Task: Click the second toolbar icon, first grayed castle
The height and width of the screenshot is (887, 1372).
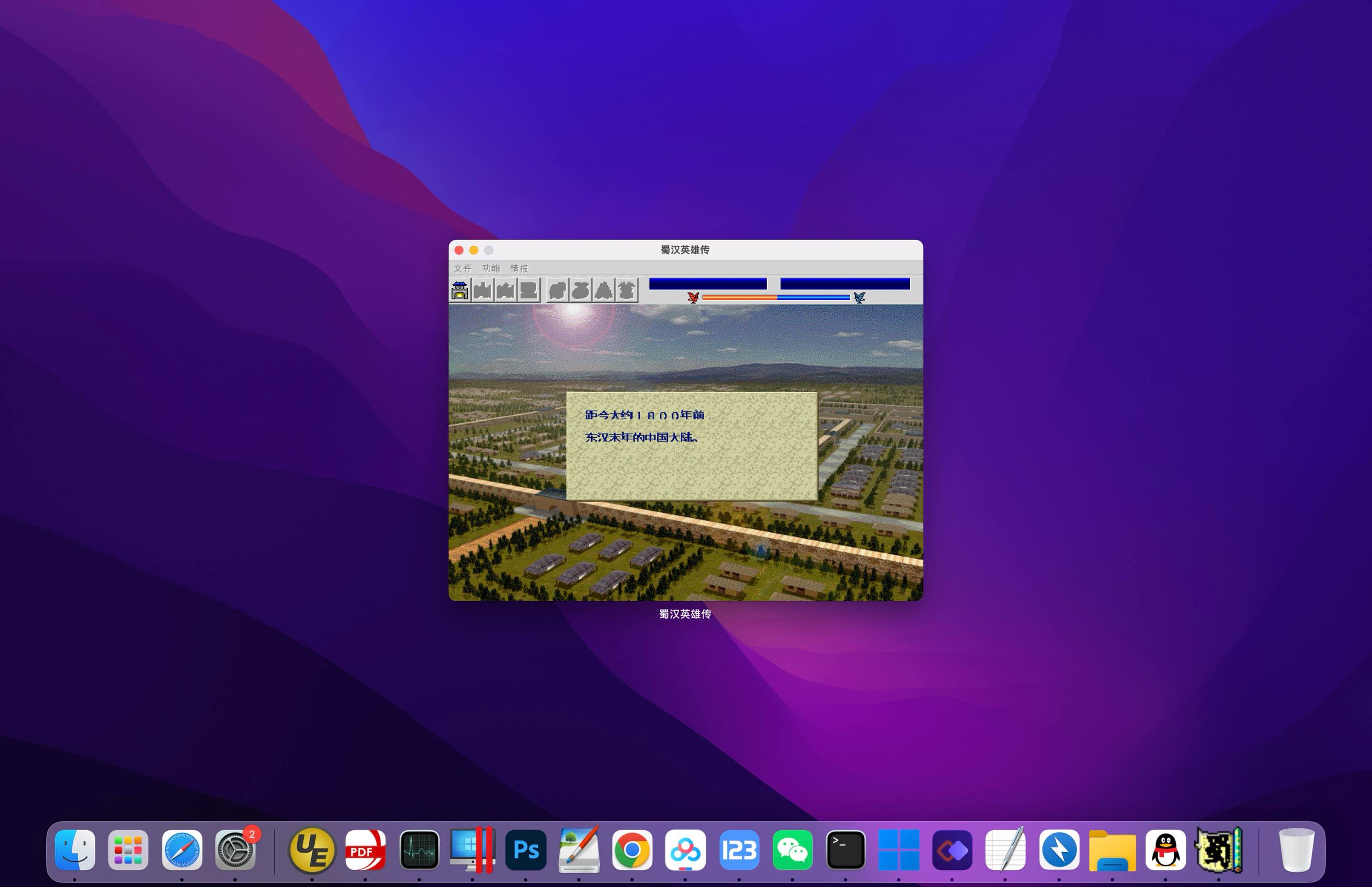Action: [x=483, y=290]
